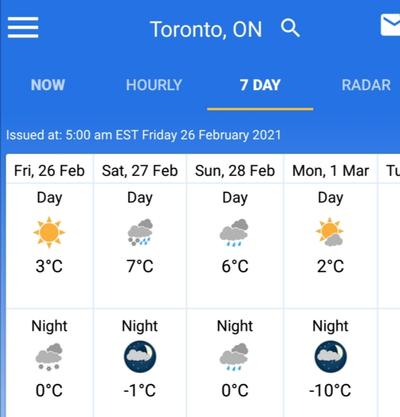The height and width of the screenshot is (417, 400).
Task: Tap the Monday night -10°C temperature
Action: (330, 390)
